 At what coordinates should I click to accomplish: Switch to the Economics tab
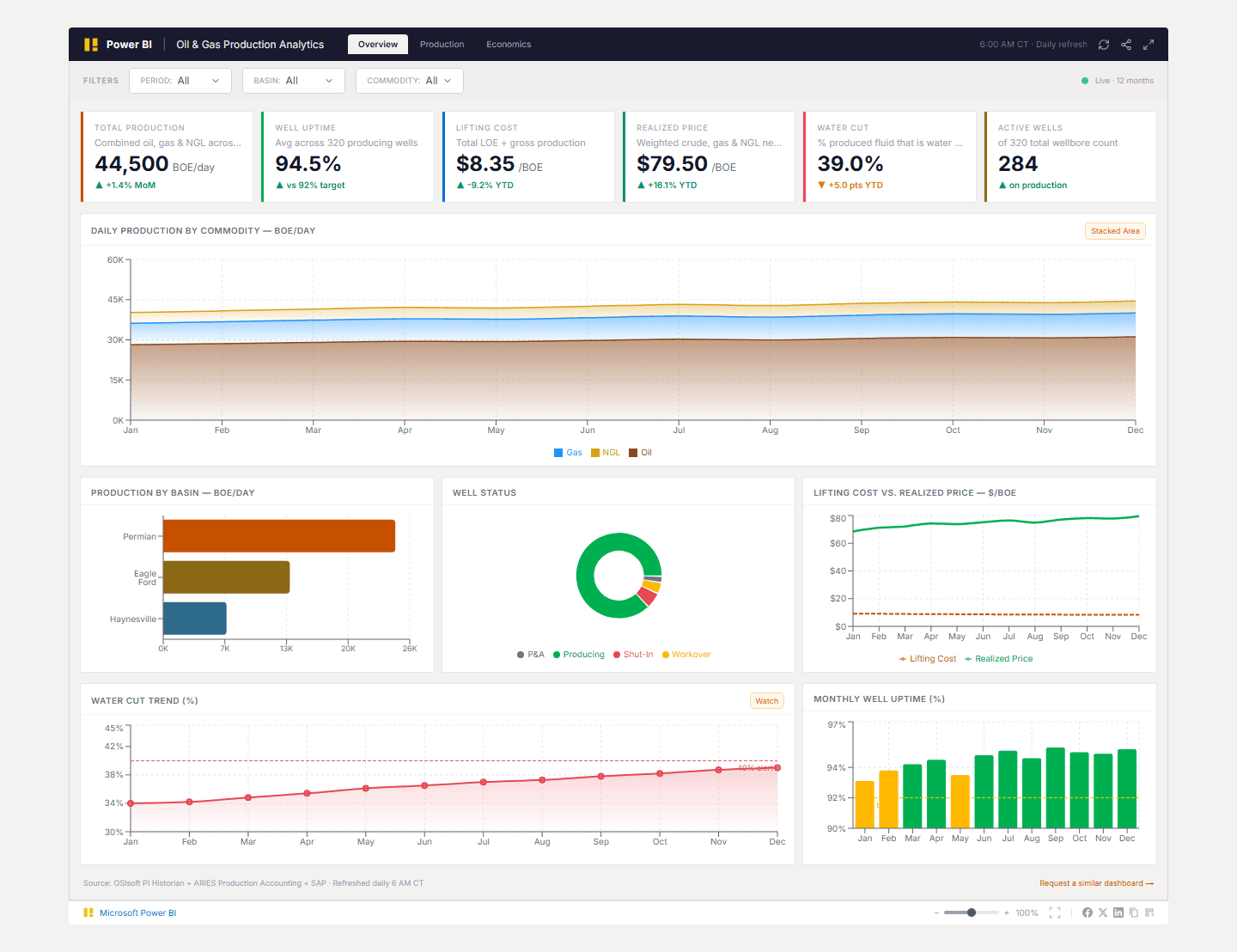point(509,45)
